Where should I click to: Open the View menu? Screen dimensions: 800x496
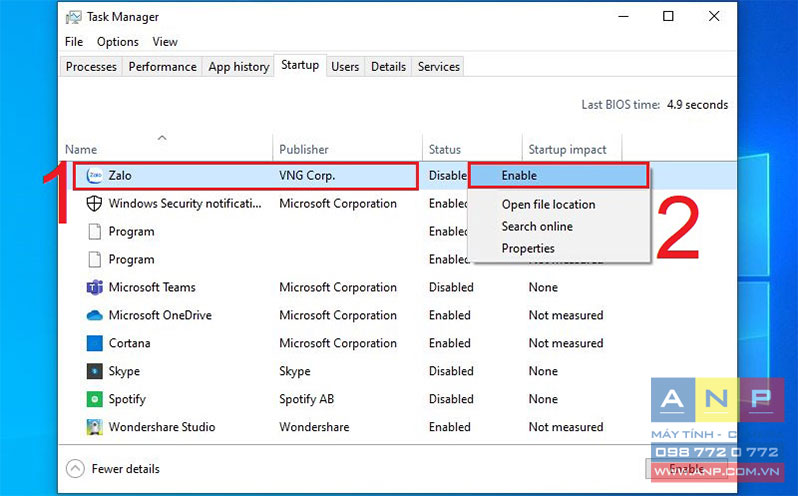[165, 42]
